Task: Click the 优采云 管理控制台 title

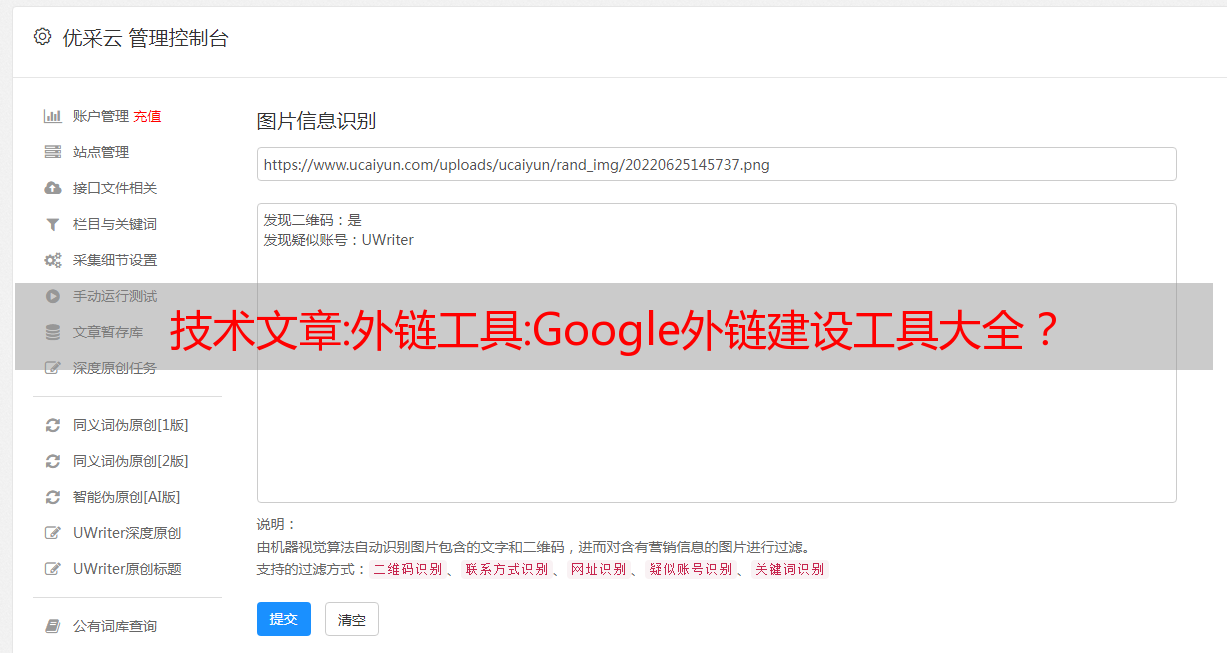Action: click(x=145, y=38)
